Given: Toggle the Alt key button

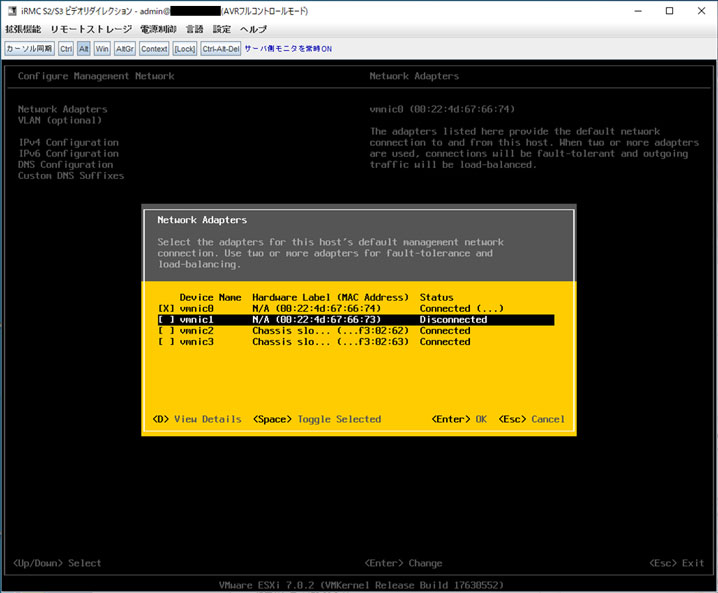Looking at the screenshot, I should (83, 49).
